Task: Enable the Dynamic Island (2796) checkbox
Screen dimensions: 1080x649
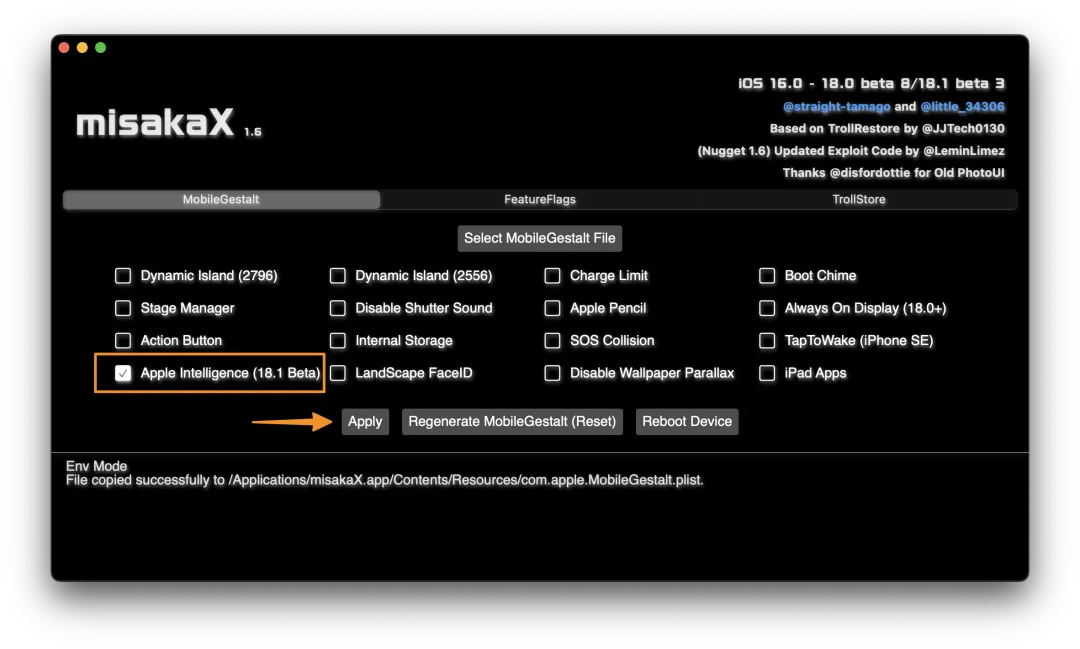Action: [123, 276]
